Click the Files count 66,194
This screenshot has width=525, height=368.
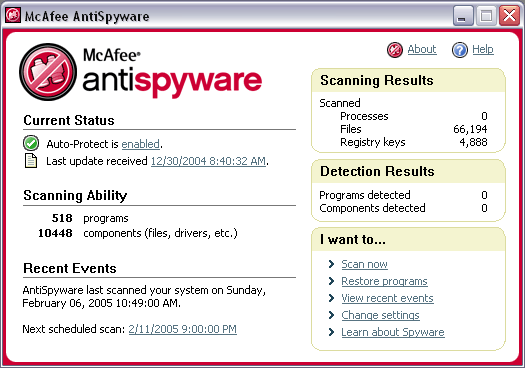point(470,129)
